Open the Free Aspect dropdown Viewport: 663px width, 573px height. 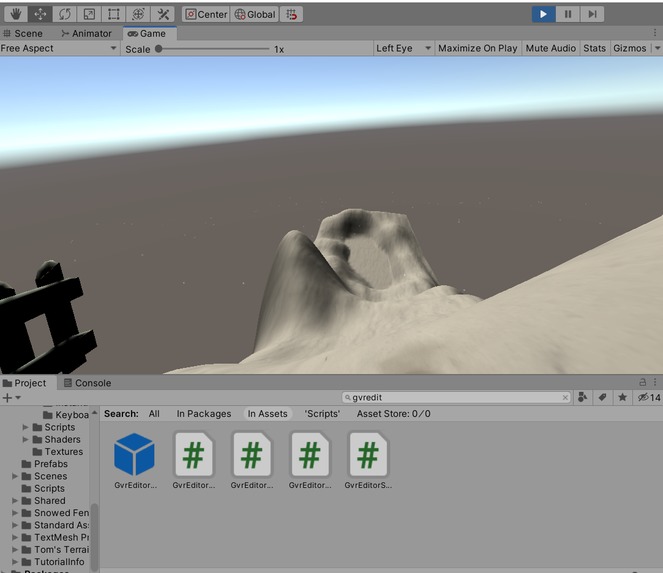58,49
